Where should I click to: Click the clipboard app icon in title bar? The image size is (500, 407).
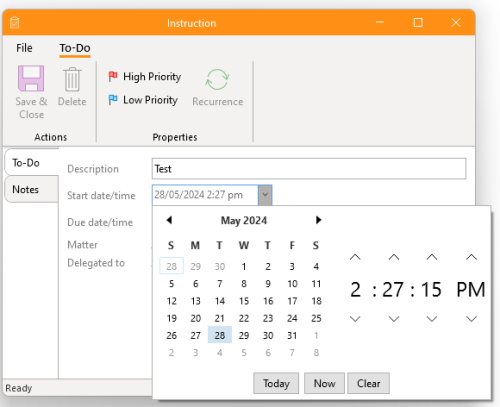pos(15,23)
